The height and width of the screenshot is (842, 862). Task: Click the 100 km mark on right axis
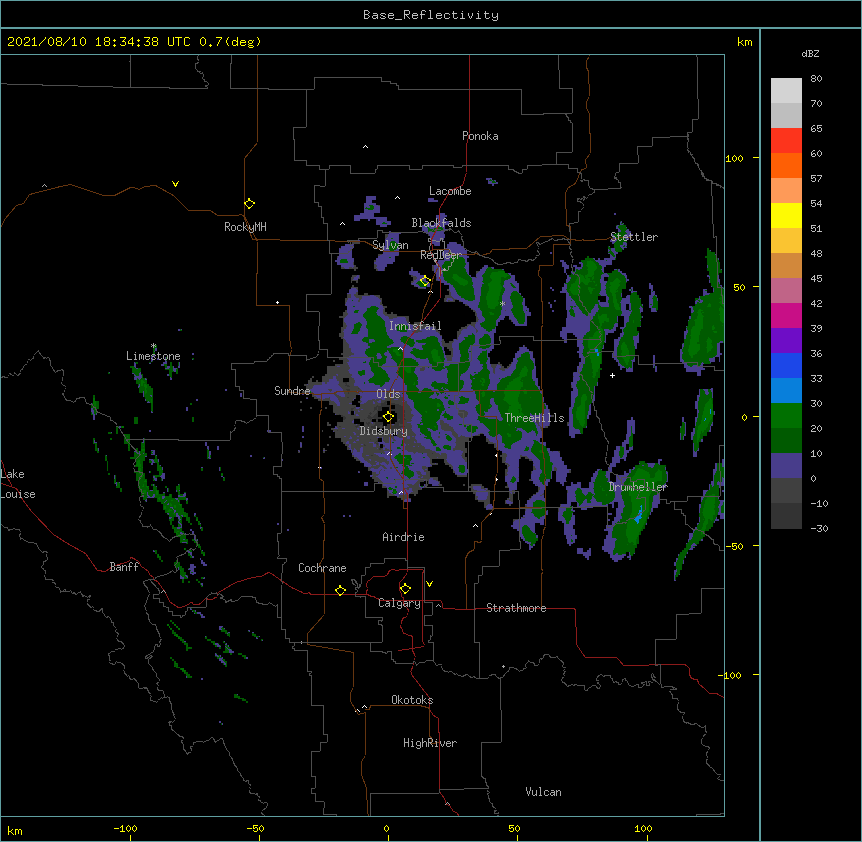734,158
